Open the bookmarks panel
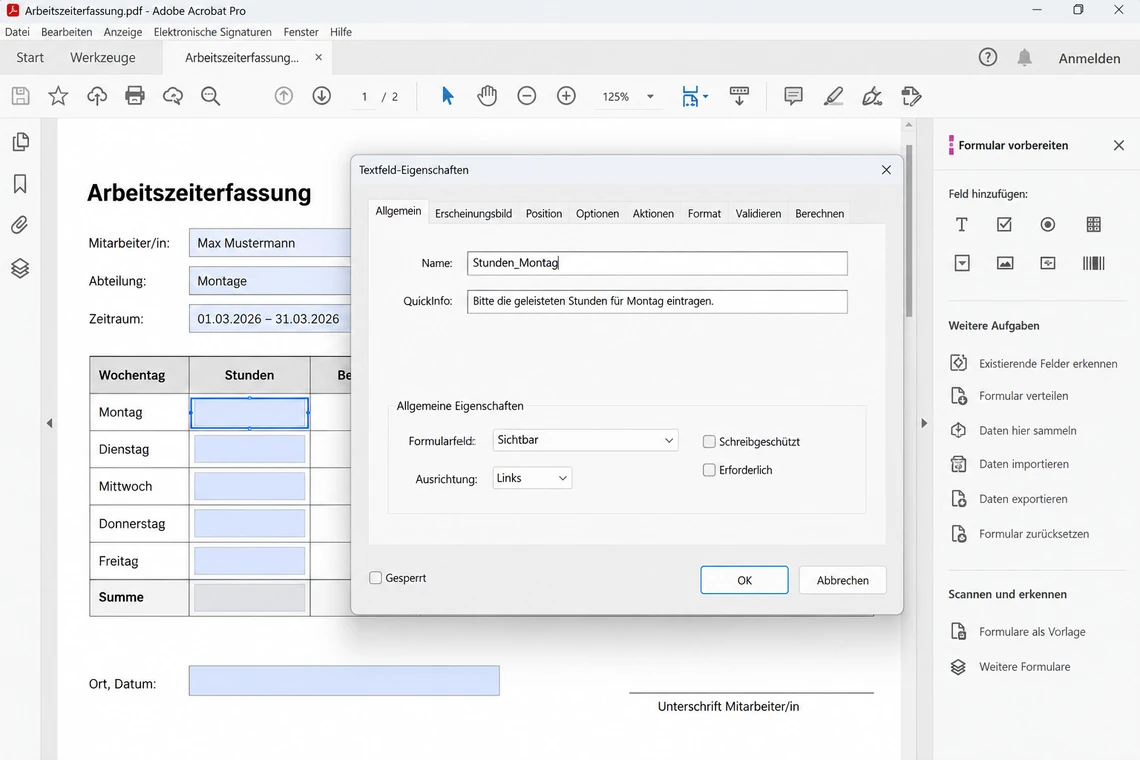This screenshot has height=760, width=1140. [20, 184]
